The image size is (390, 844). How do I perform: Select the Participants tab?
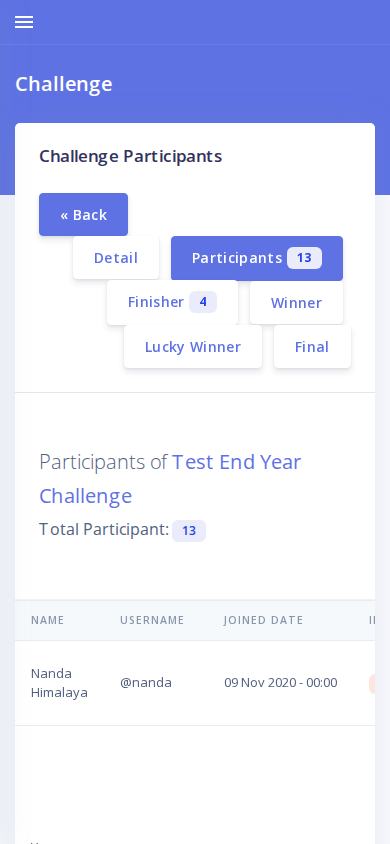tap(257, 258)
